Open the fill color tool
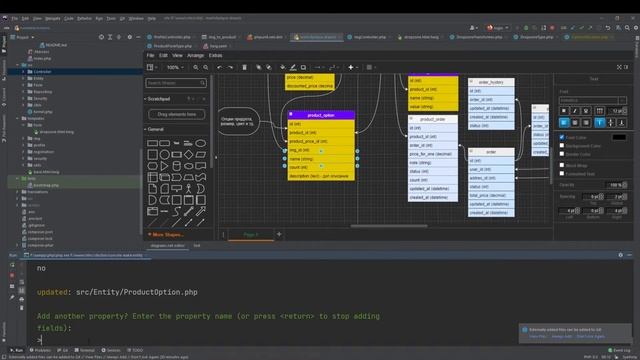Screen dimensions: 640x360 (x=282, y=67)
